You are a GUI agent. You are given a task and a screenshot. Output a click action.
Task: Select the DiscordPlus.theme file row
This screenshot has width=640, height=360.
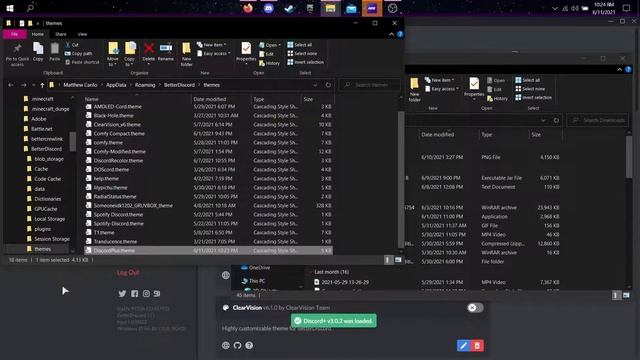coord(208,251)
